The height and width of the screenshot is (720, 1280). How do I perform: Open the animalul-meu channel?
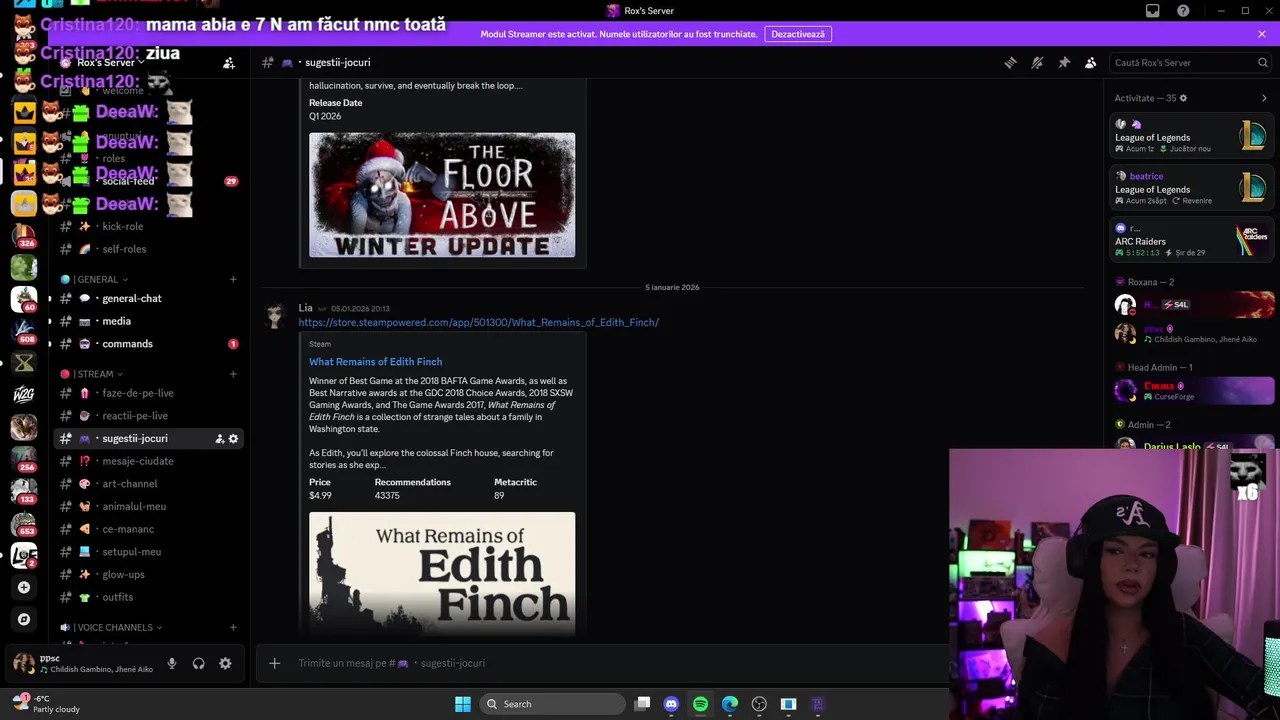point(149,507)
